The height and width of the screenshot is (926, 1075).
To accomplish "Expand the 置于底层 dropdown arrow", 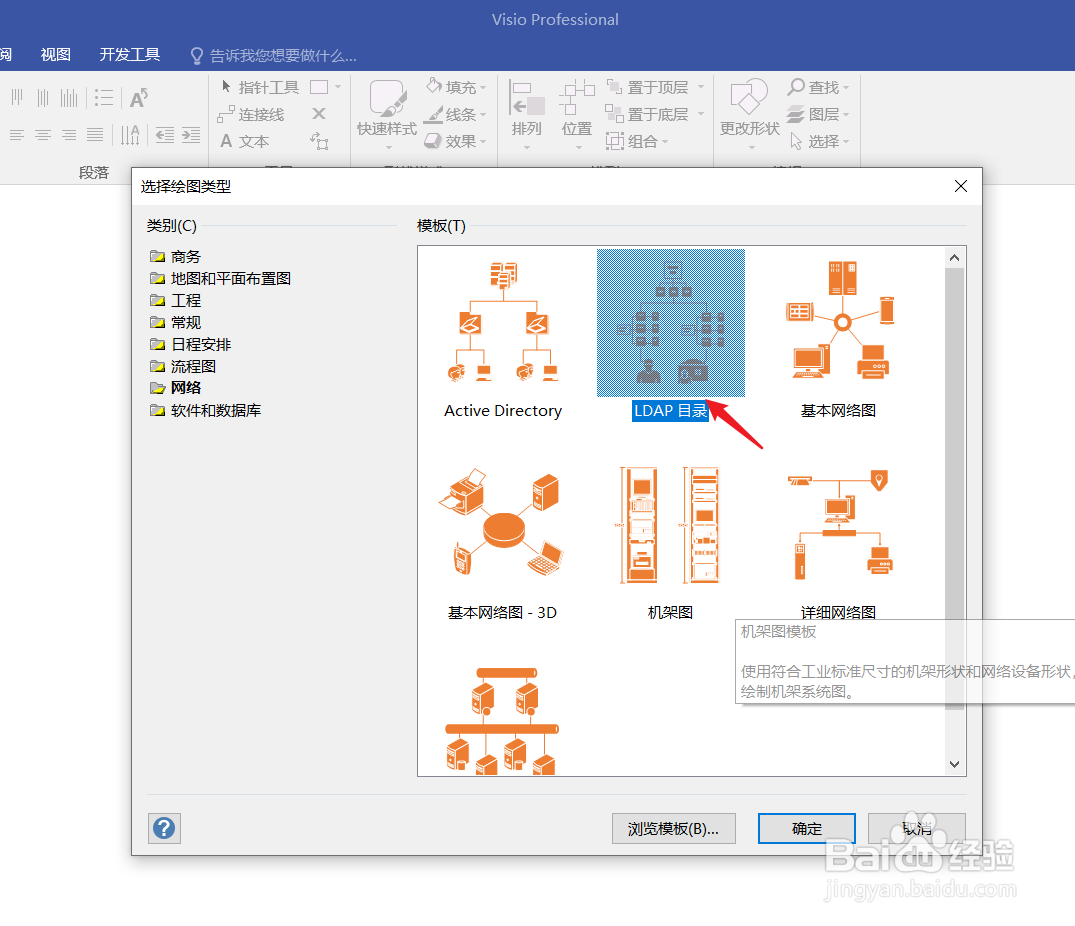I will (x=701, y=114).
